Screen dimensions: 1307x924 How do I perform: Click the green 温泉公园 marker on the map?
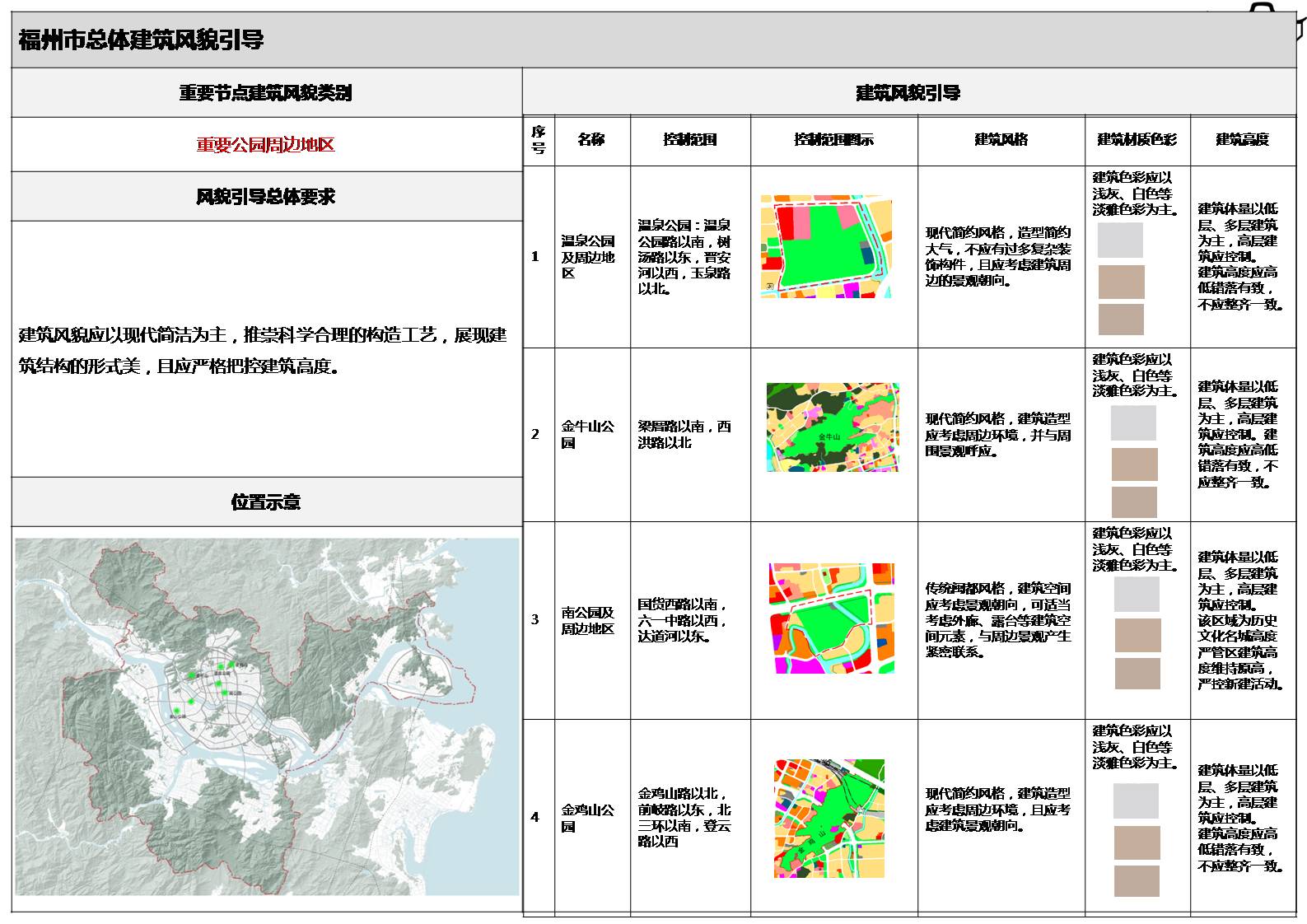[x=220, y=666]
